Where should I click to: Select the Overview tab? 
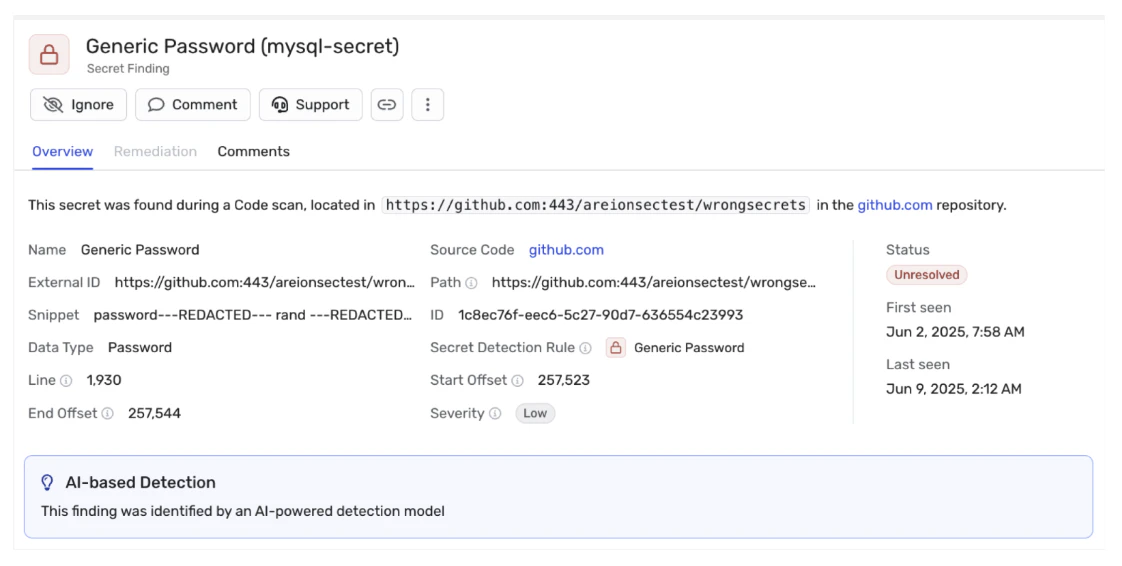tap(62, 152)
